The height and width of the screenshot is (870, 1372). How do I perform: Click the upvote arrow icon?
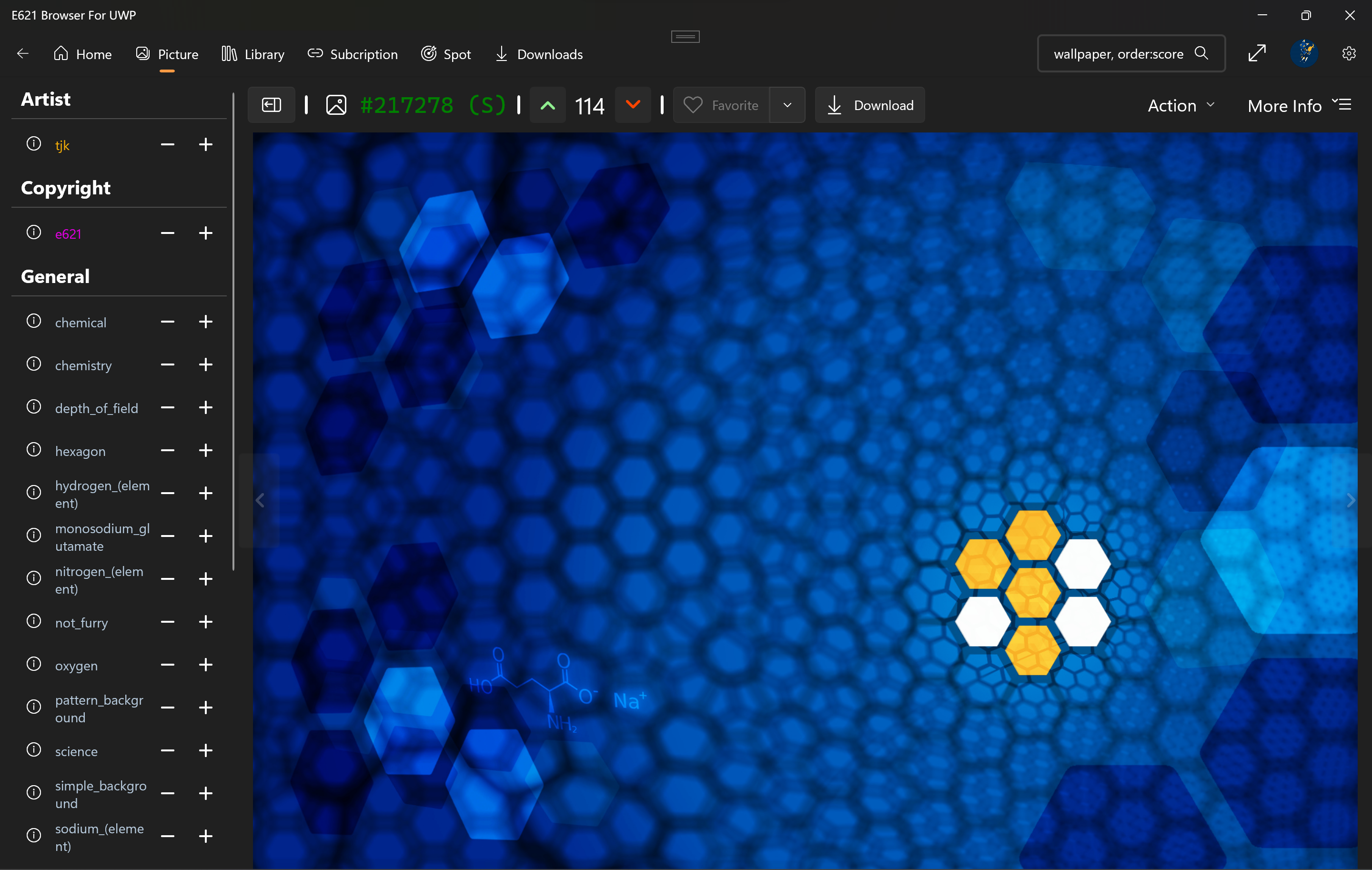tap(547, 105)
